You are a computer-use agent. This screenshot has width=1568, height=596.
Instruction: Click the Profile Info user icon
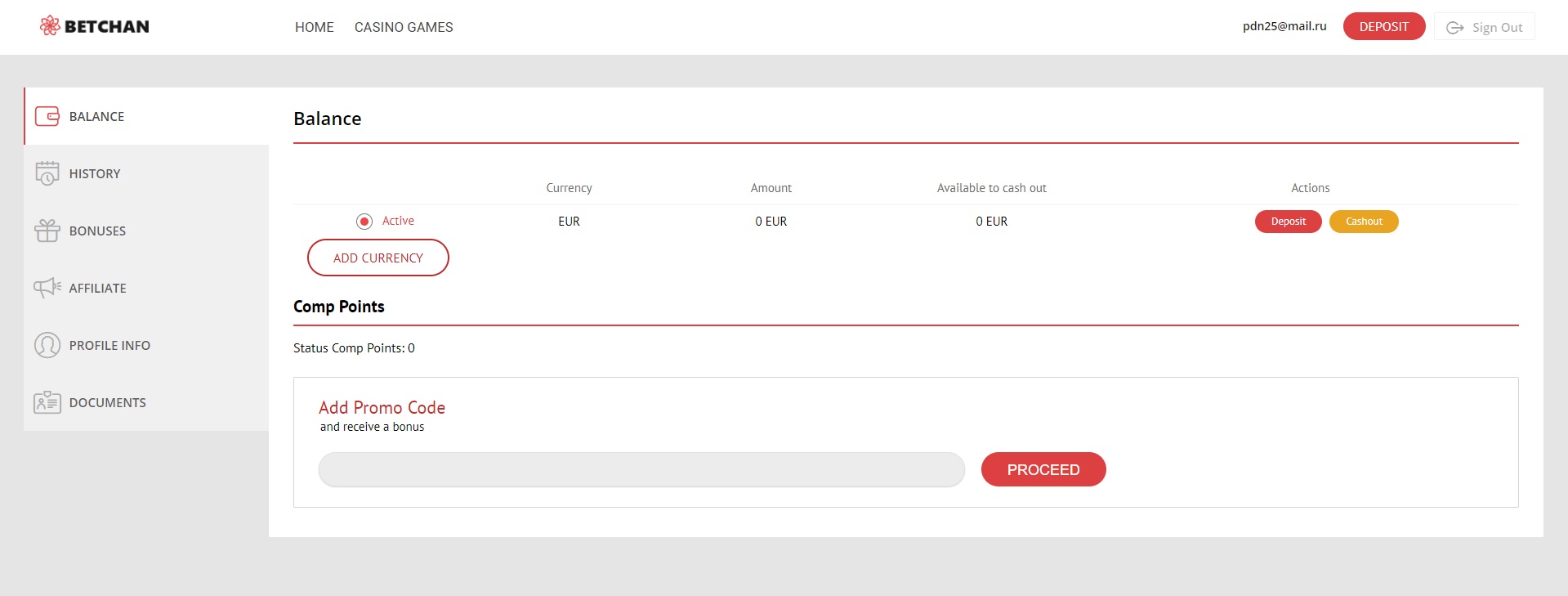[x=47, y=345]
